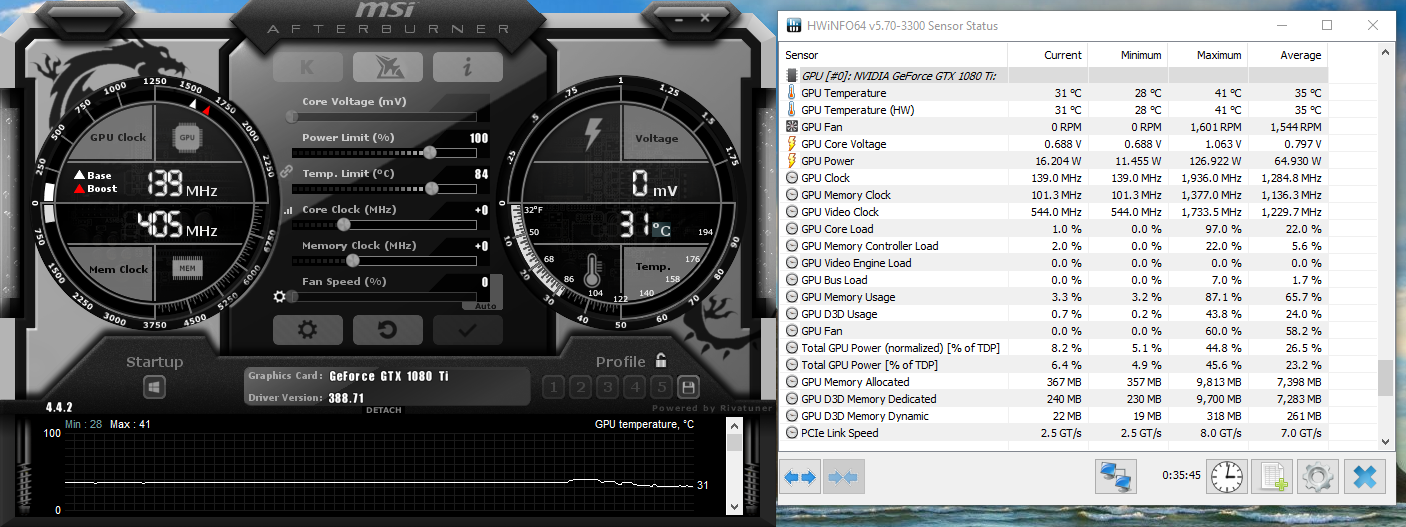Click the Afterburner graph scroll-up arrow
The height and width of the screenshot is (527, 1406).
pos(735,426)
